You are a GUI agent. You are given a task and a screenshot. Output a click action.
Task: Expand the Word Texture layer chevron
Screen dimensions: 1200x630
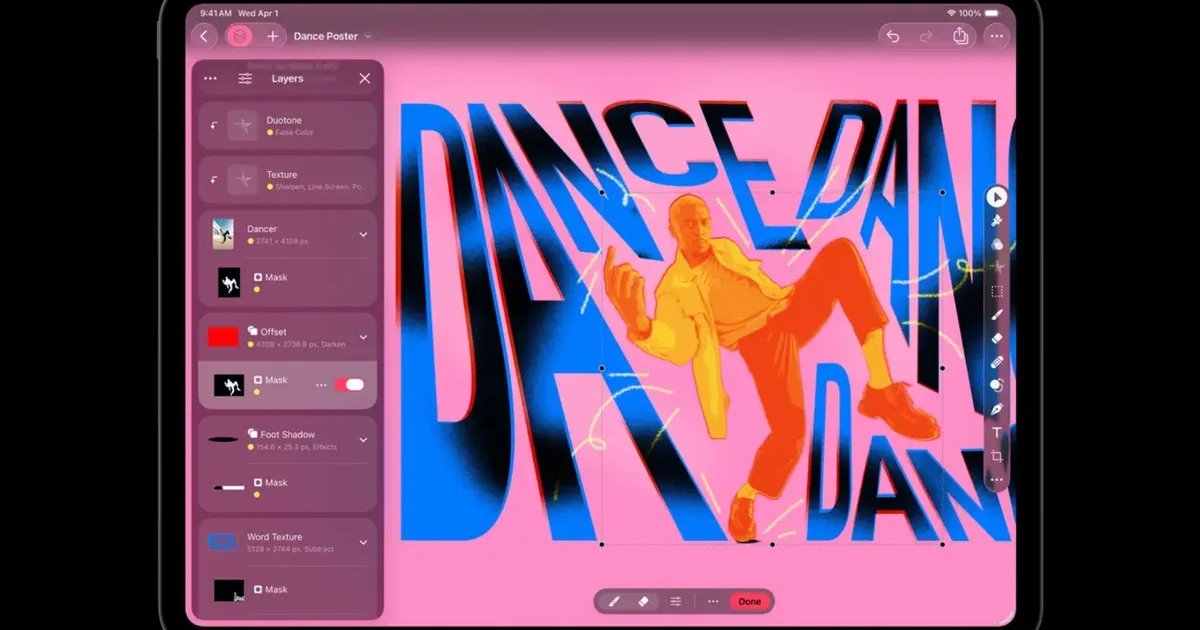point(363,543)
